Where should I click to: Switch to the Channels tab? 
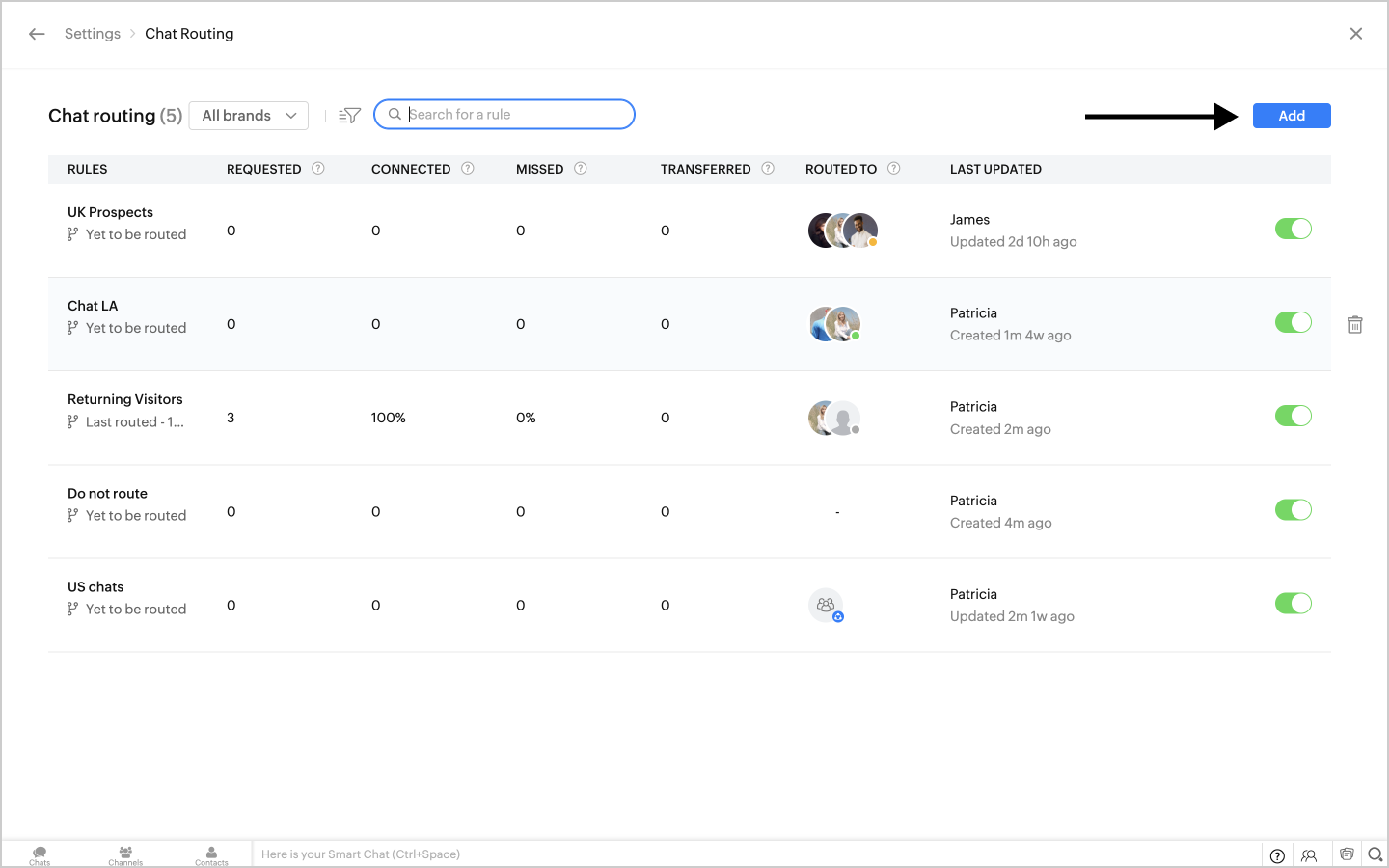tap(125, 854)
